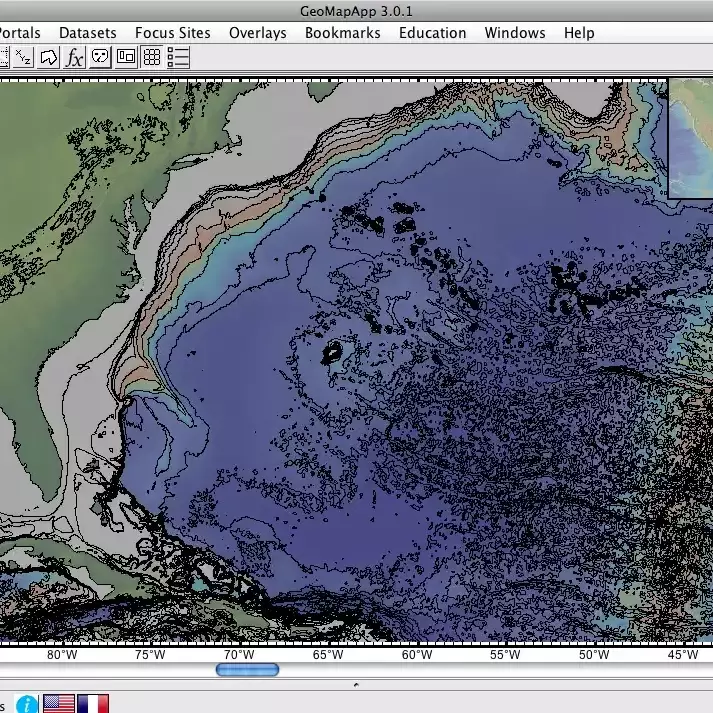
Task: Open the layer list icon
Action: (x=178, y=57)
